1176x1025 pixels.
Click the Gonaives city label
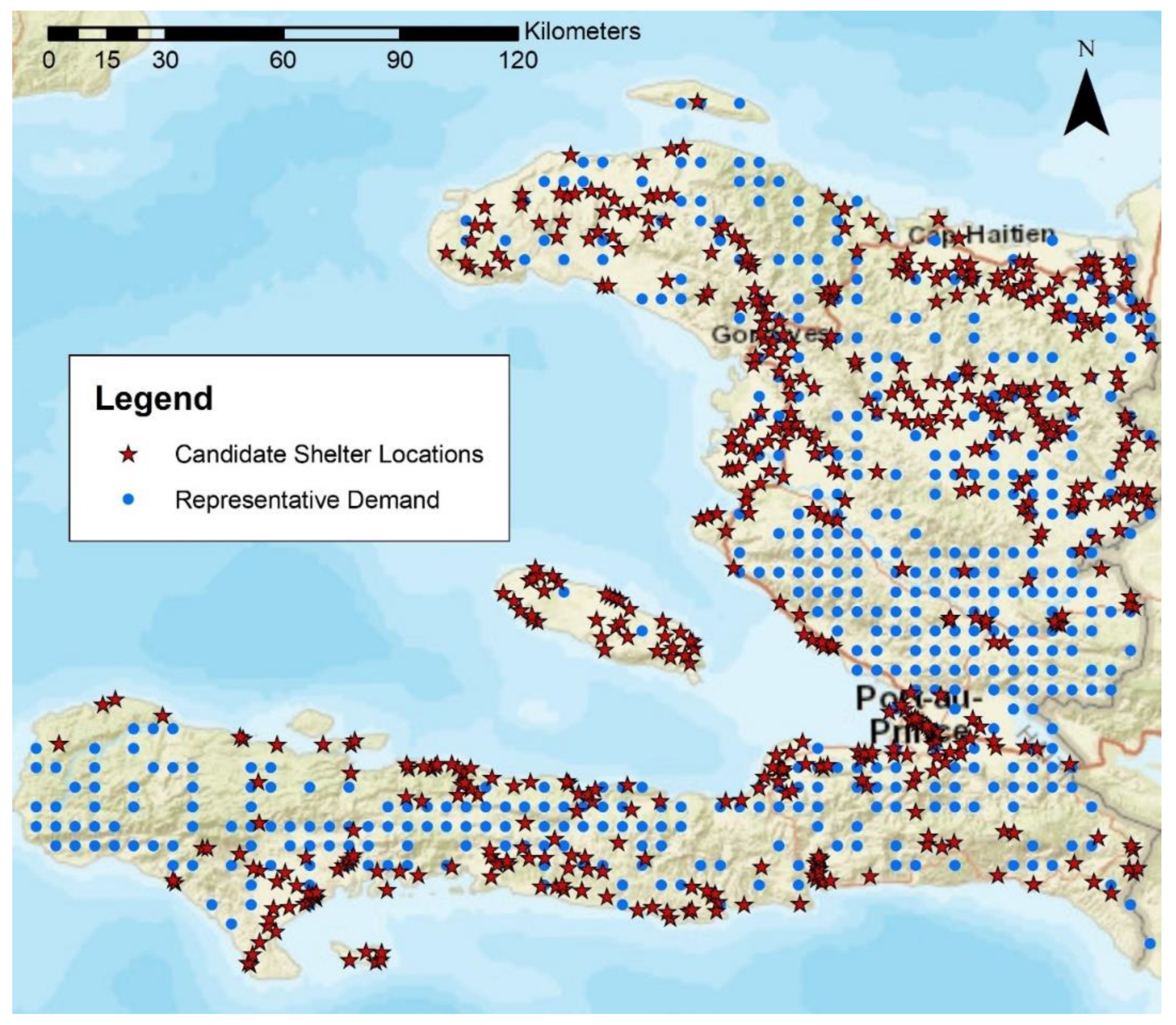(x=769, y=334)
